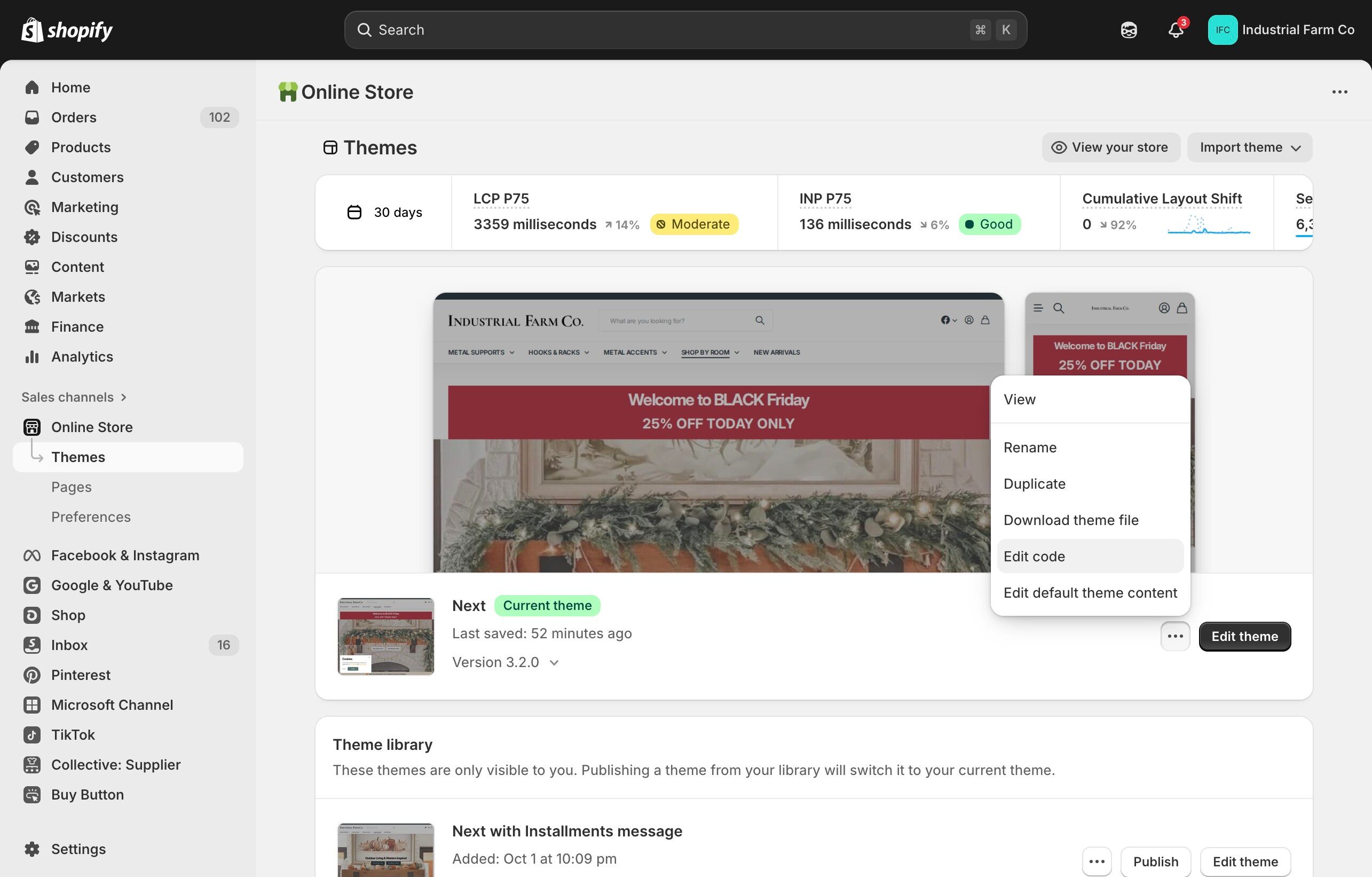Image resolution: width=1372 pixels, height=877 pixels.
Task: Click three-dots button for Next with Installments theme
Action: (1096, 861)
